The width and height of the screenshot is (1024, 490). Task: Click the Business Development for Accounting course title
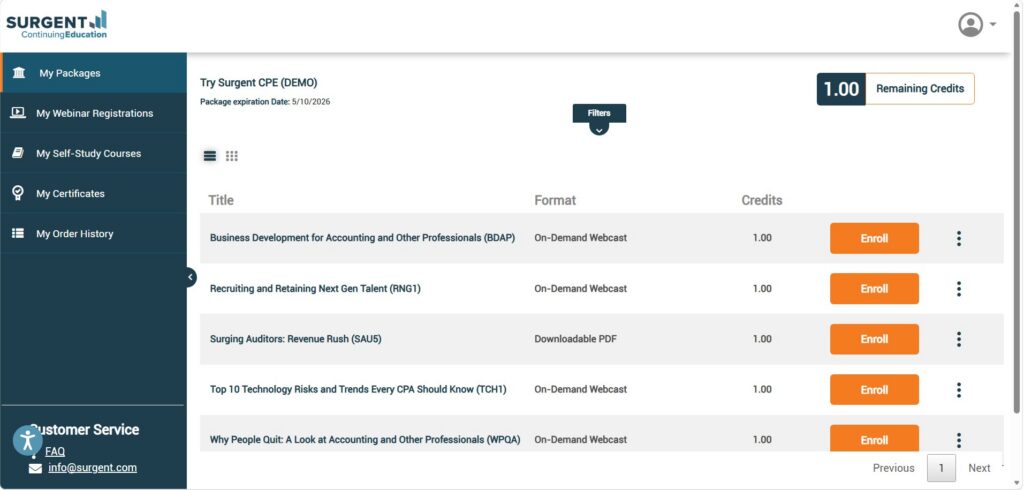coord(362,238)
